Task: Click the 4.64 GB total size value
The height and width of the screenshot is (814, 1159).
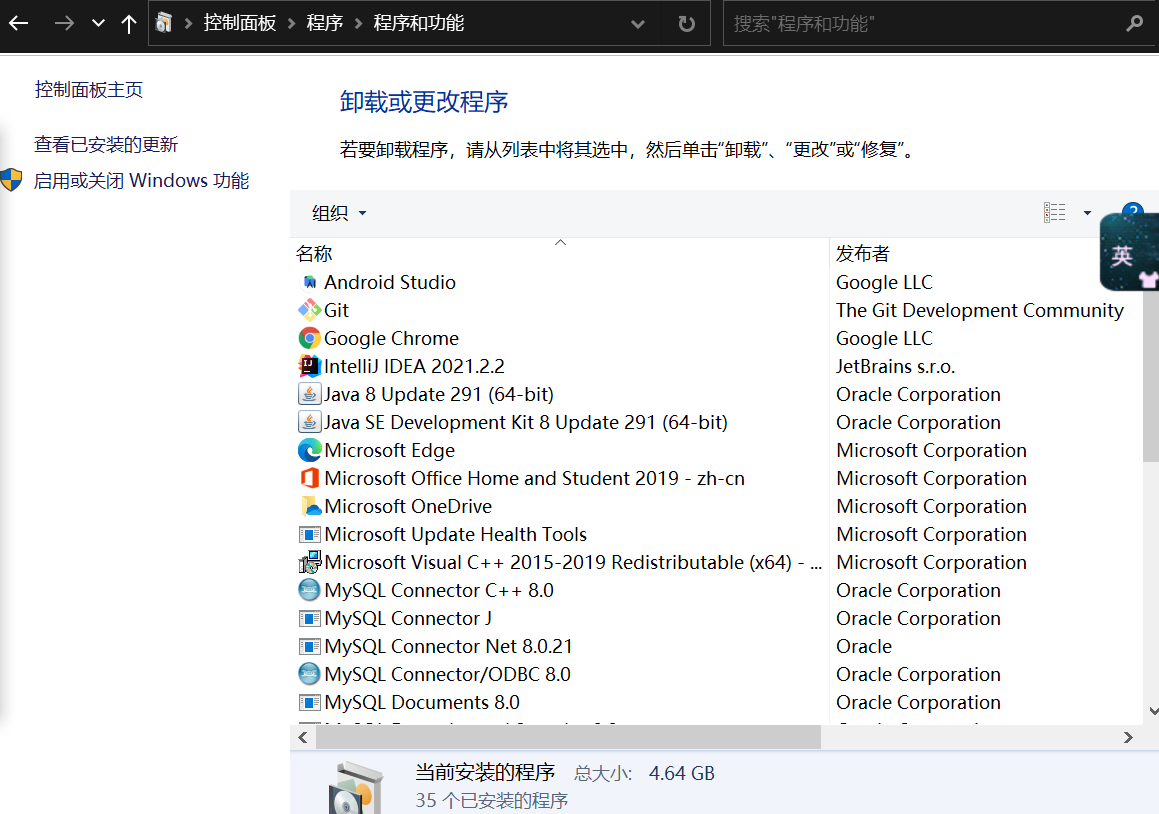Action: click(x=682, y=773)
